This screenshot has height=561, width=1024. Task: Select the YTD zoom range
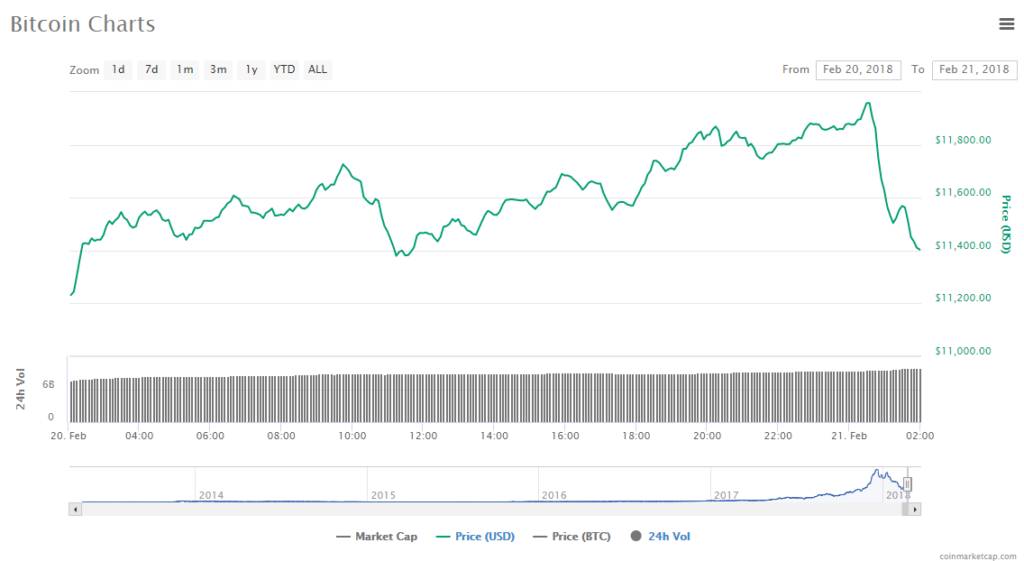click(x=284, y=69)
